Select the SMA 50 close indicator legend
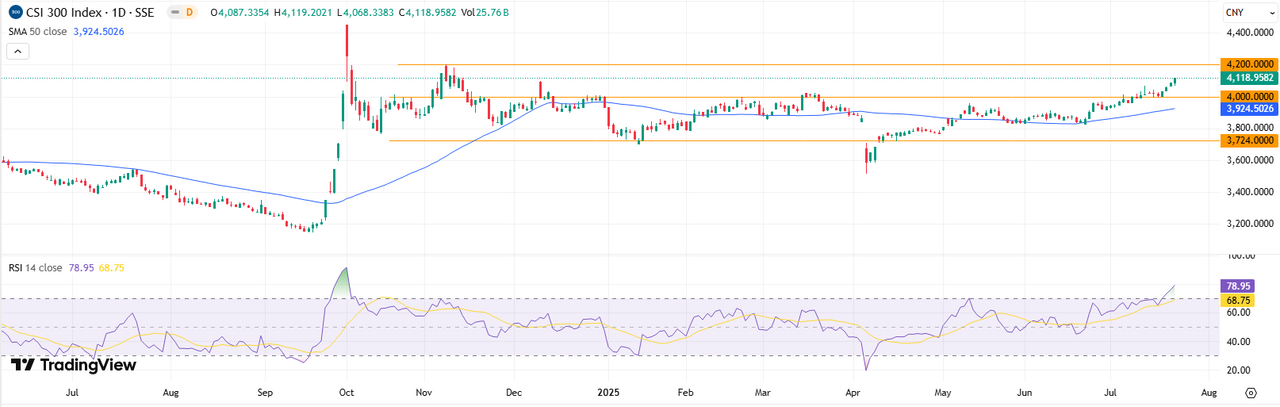Image resolution: width=1280 pixels, height=407 pixels. click(x=40, y=31)
